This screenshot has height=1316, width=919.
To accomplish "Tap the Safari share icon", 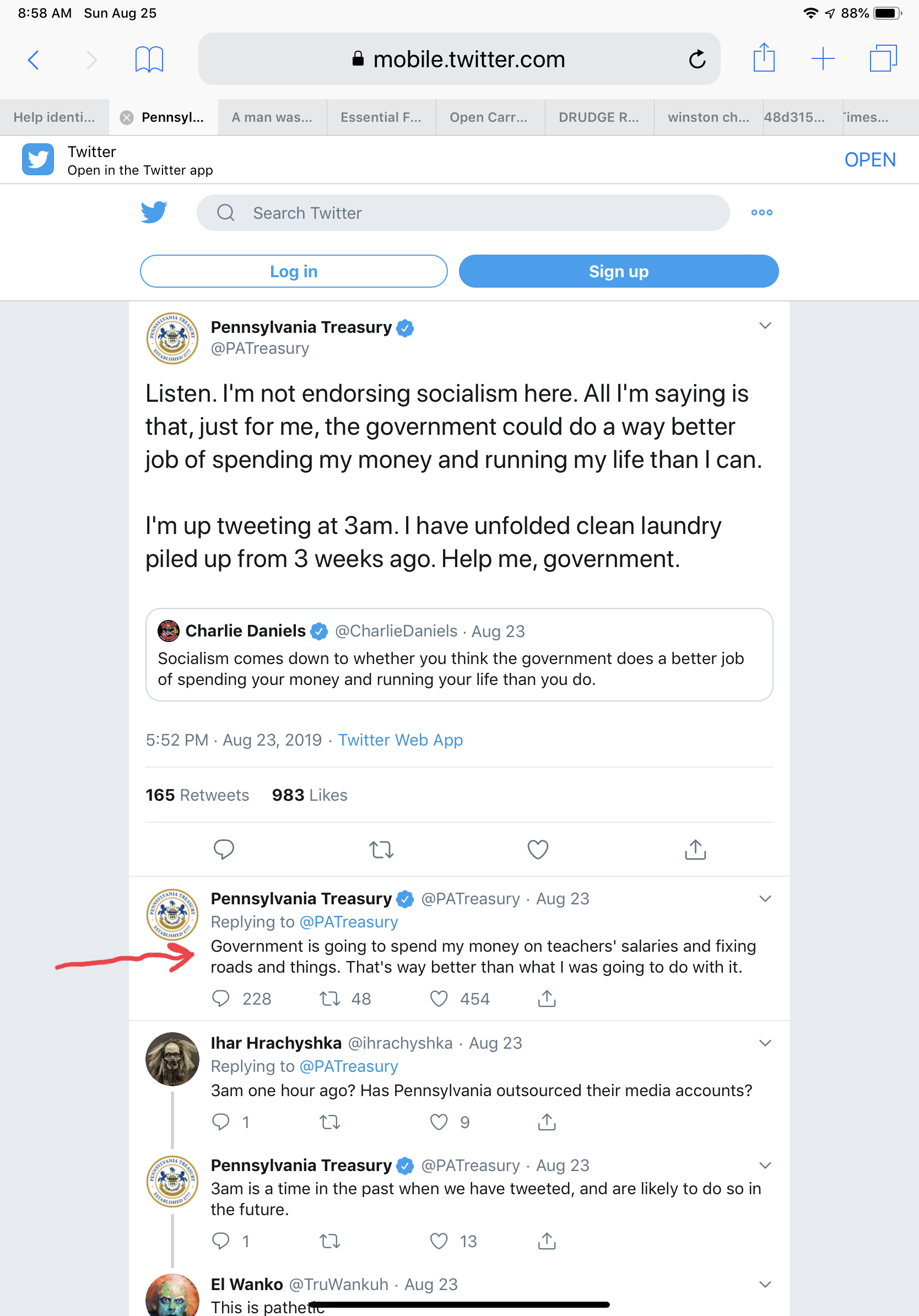I will [763, 59].
